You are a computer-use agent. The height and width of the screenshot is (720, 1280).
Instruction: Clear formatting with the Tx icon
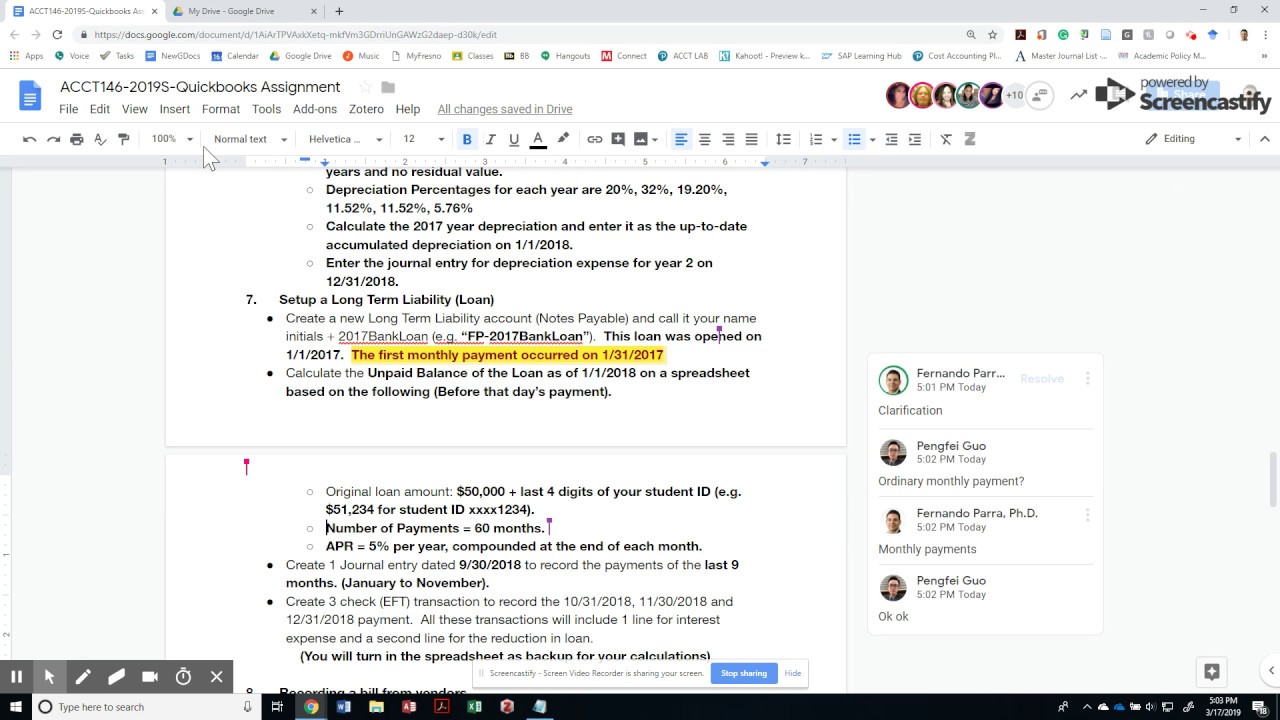(946, 139)
